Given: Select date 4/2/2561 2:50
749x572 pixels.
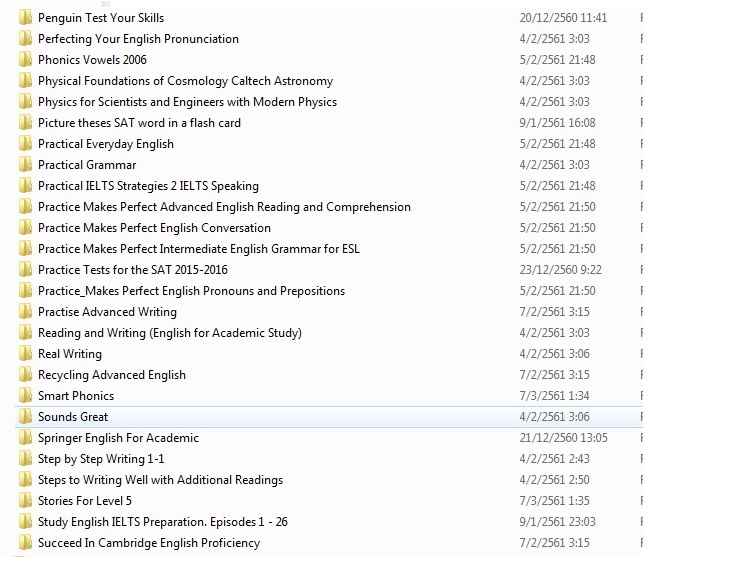Looking at the screenshot, I should pyautogui.click(x=554, y=481).
